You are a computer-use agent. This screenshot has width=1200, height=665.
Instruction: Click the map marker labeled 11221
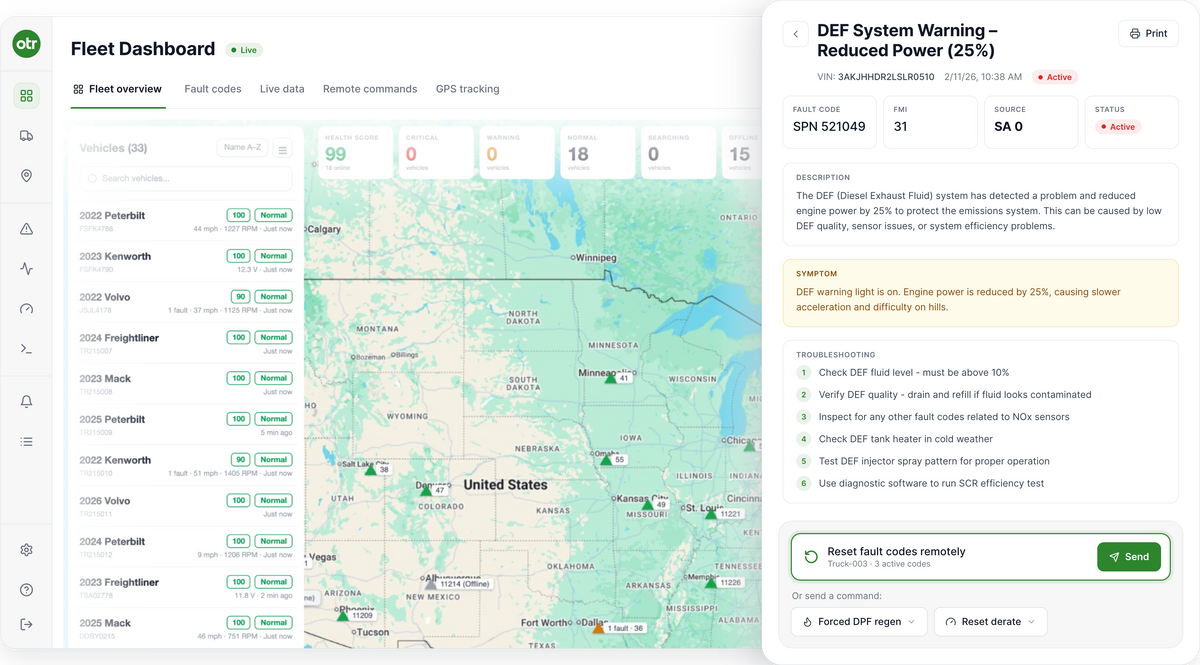(711, 514)
